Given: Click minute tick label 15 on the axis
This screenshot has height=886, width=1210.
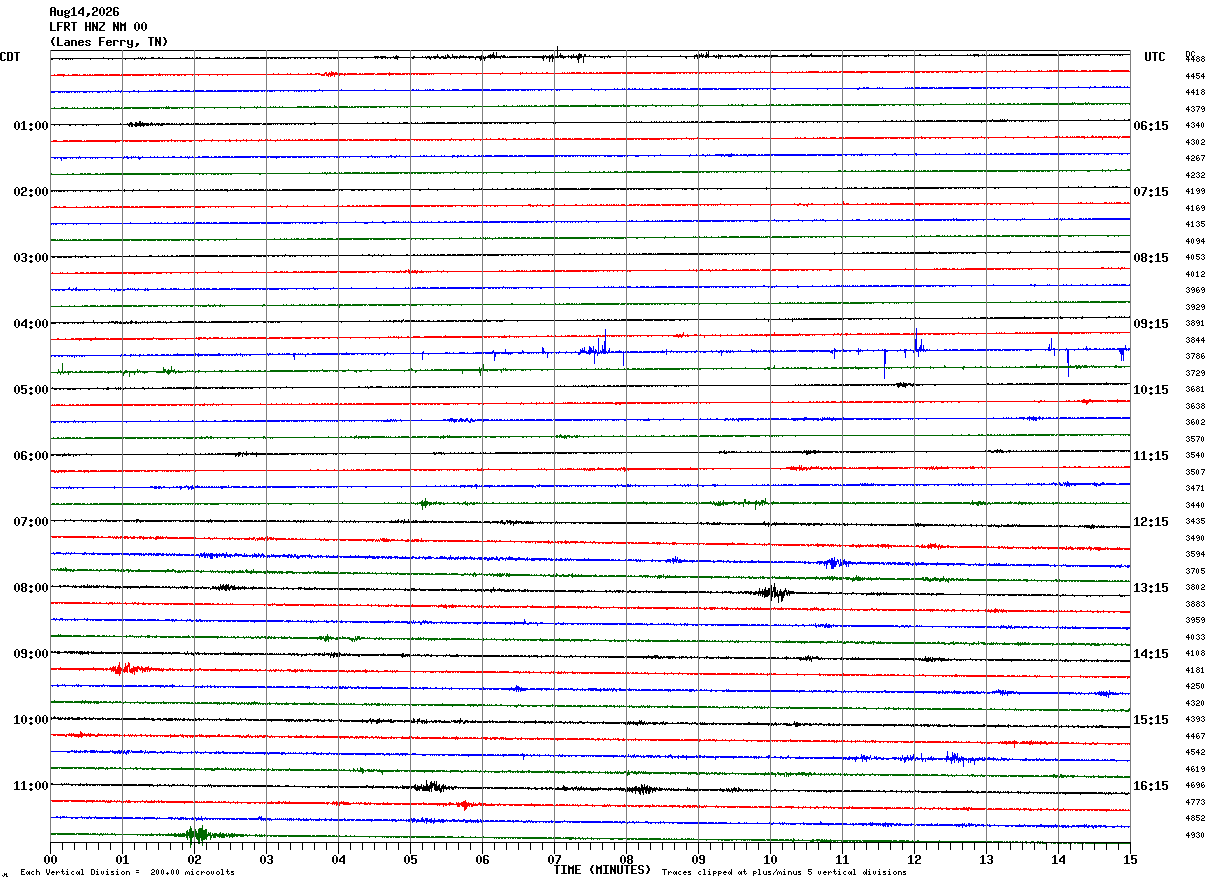Looking at the screenshot, I should point(1130,859).
